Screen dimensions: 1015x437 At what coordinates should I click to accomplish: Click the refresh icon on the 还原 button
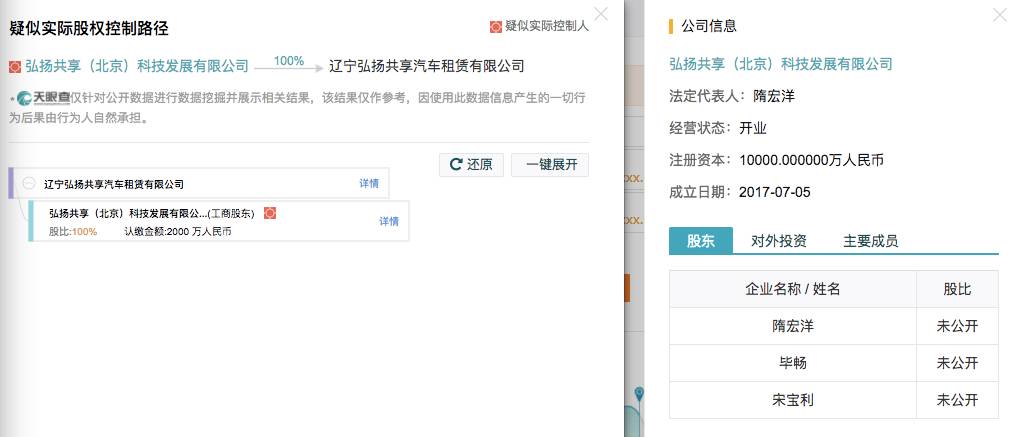click(x=456, y=164)
